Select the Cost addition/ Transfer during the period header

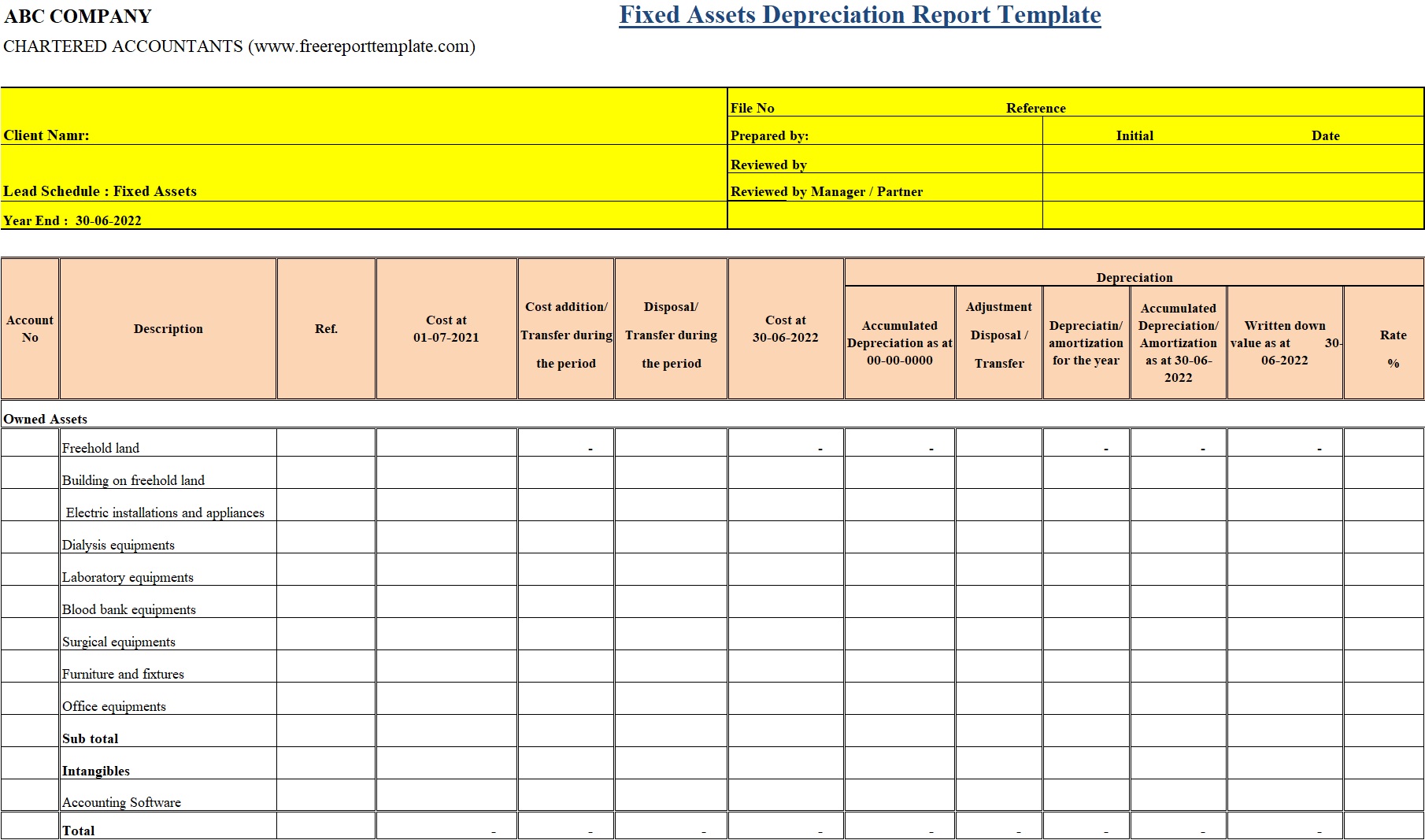tap(566, 329)
